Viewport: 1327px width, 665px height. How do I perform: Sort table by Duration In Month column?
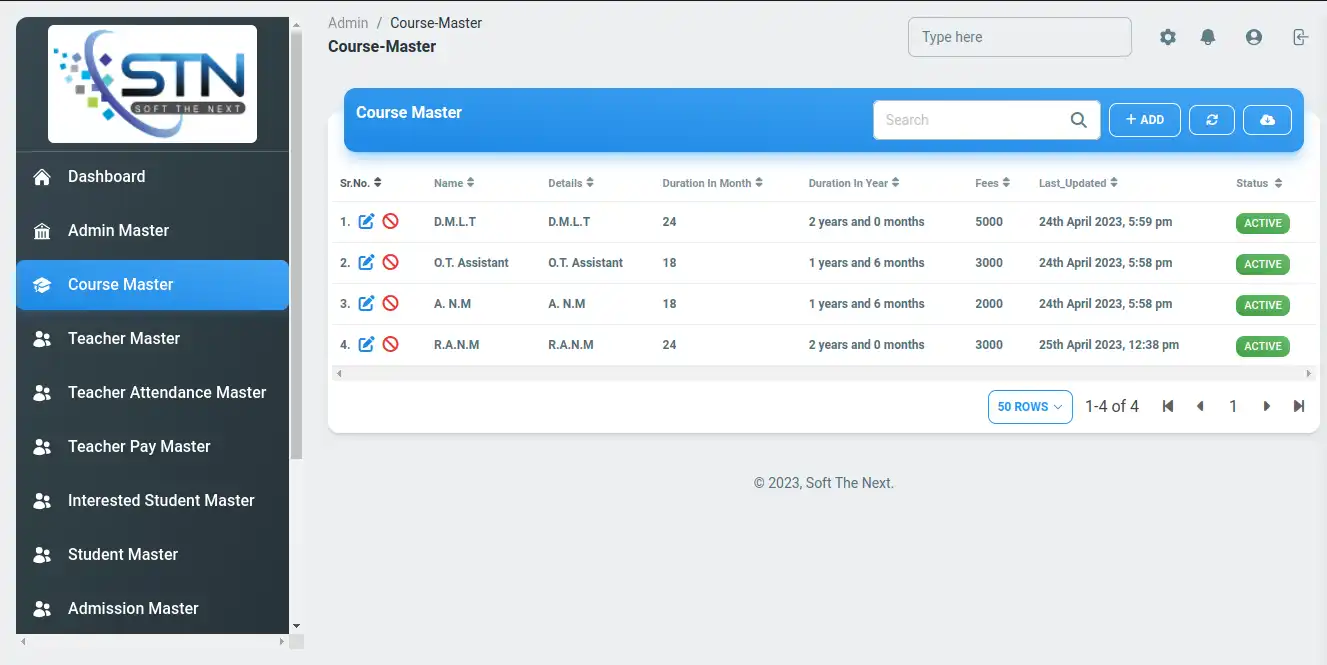[712, 183]
